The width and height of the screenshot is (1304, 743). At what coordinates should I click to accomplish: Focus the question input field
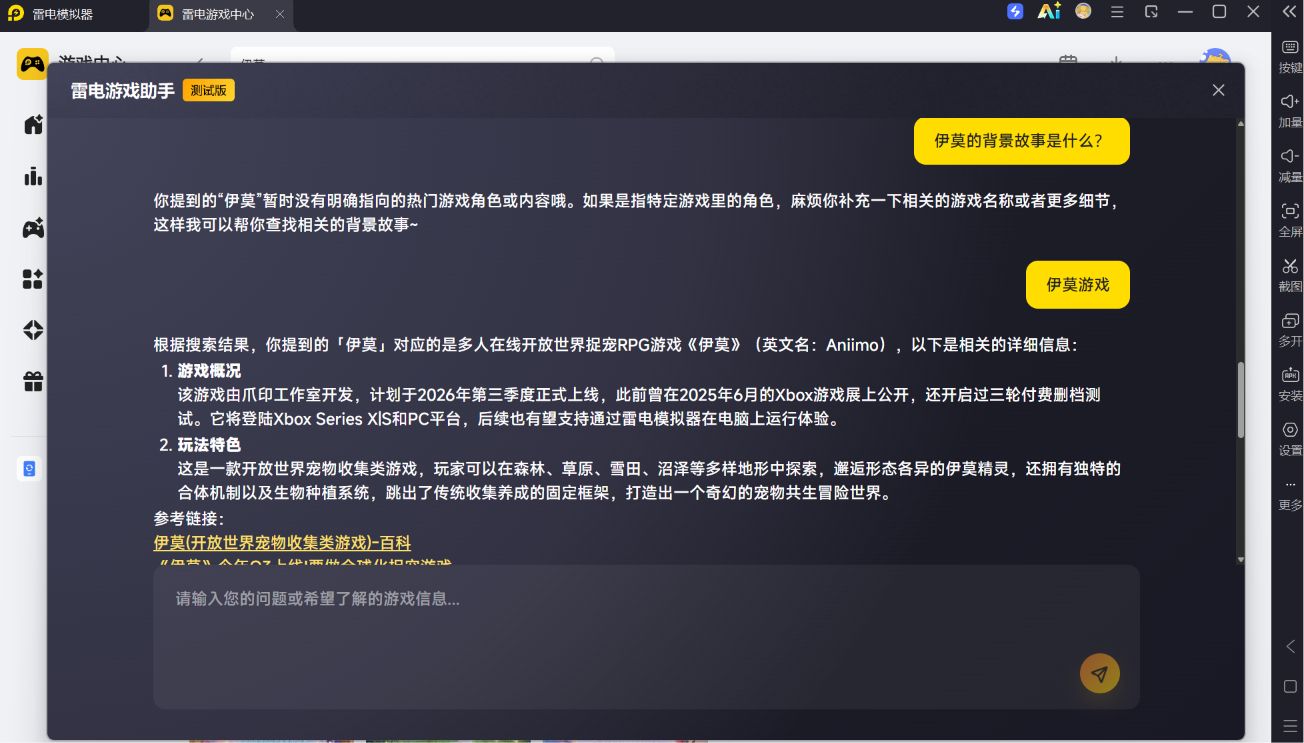[646, 636]
